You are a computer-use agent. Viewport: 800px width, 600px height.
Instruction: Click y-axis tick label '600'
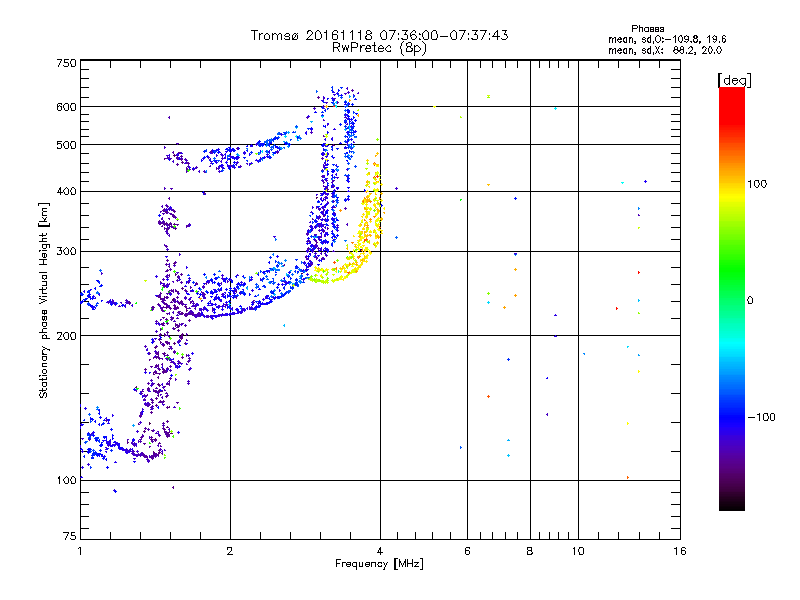point(66,107)
